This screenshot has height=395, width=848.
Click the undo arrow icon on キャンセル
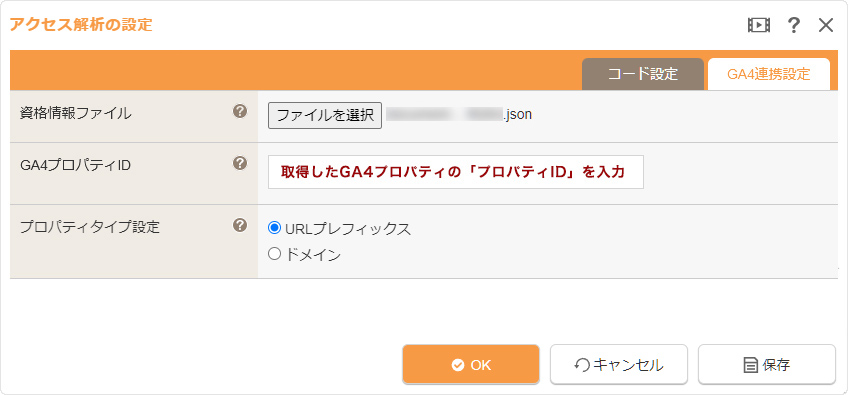click(582, 366)
